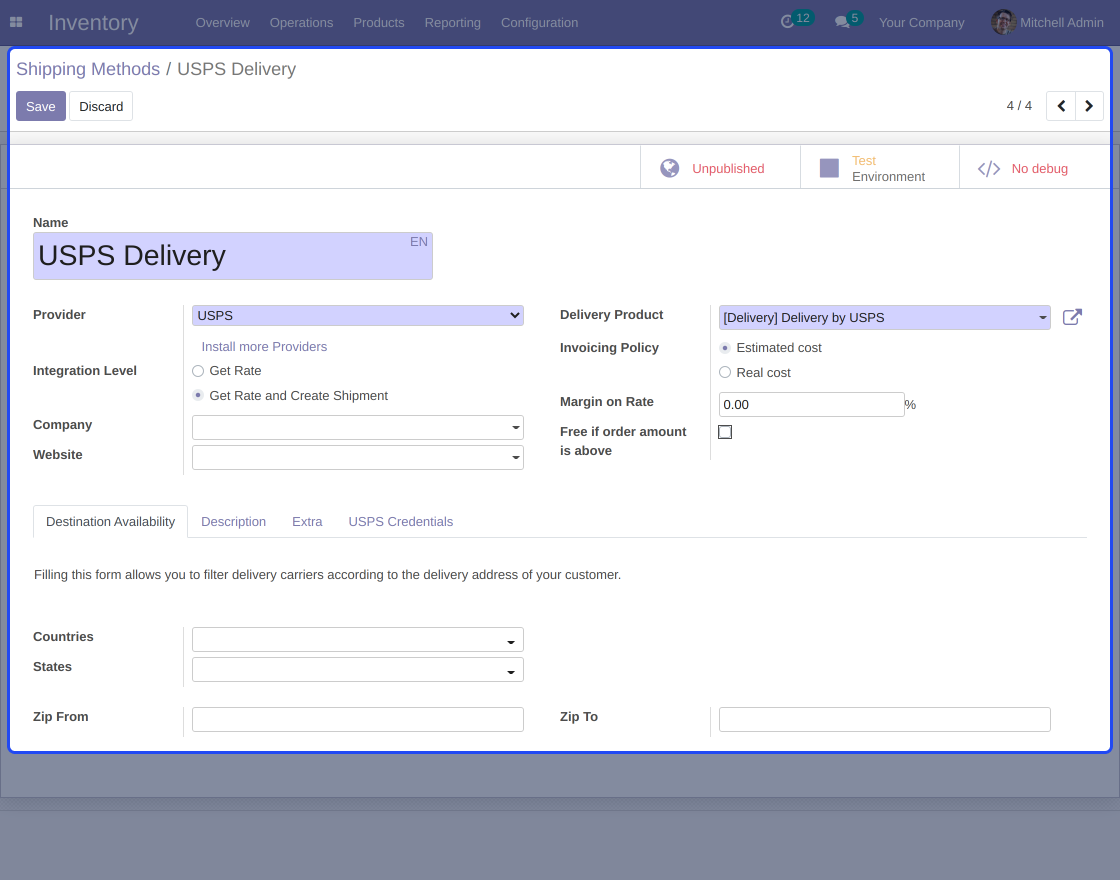Switch to Description tab
Screen dimensions: 1120x880
tap(234, 521)
